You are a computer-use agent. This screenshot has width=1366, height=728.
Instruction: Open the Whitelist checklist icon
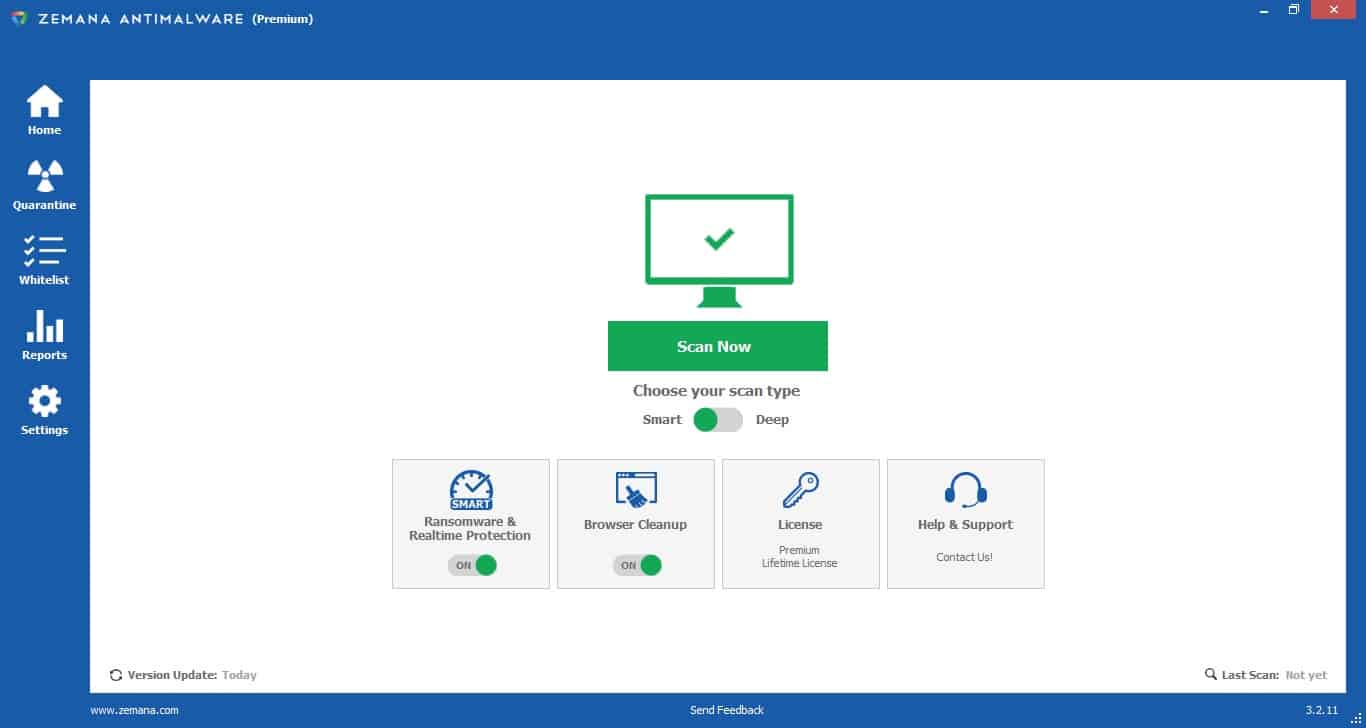point(44,251)
